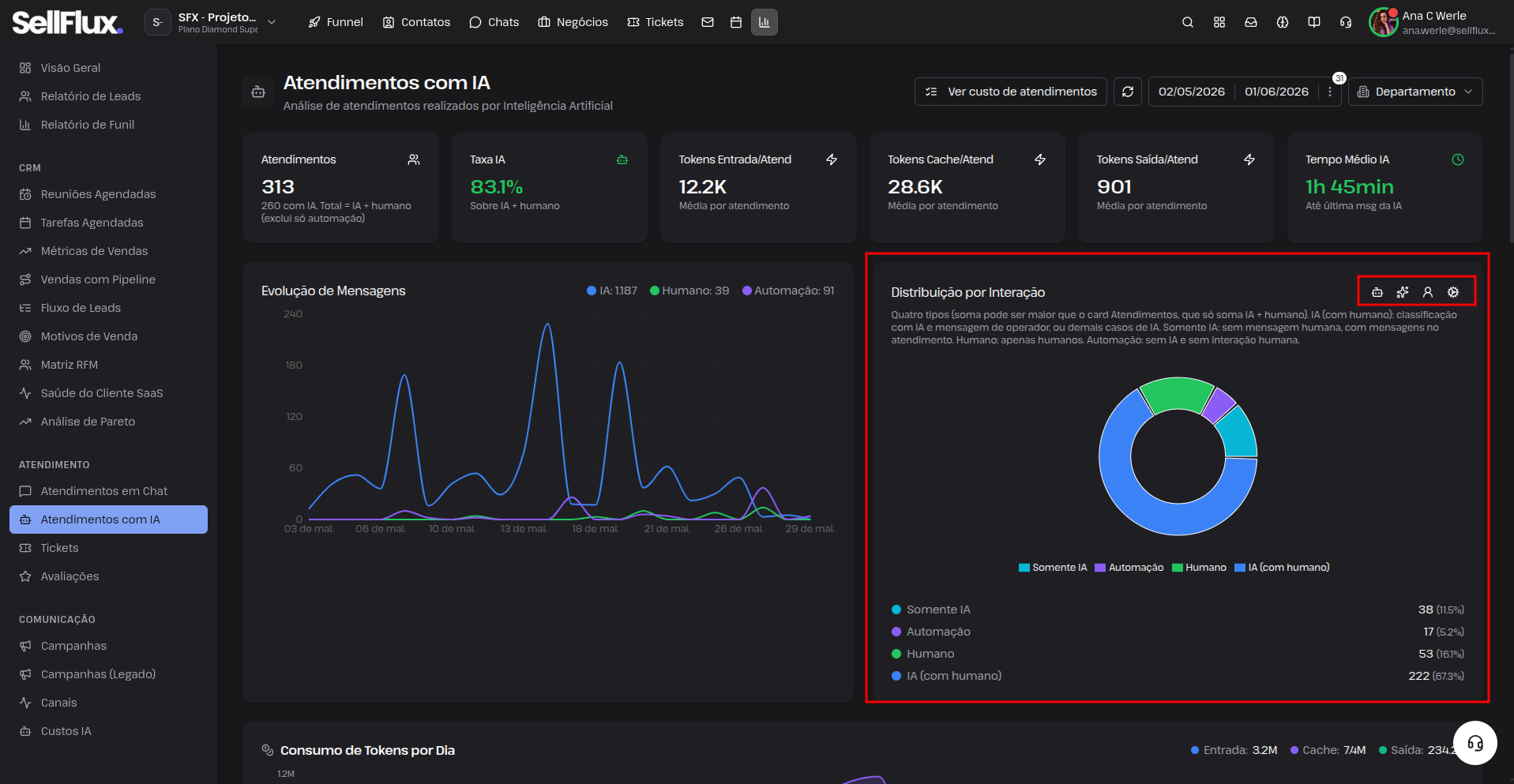Screen dimensions: 1514x784
Task: Click Ver custo de atendimentos button
Action: coord(1011,92)
